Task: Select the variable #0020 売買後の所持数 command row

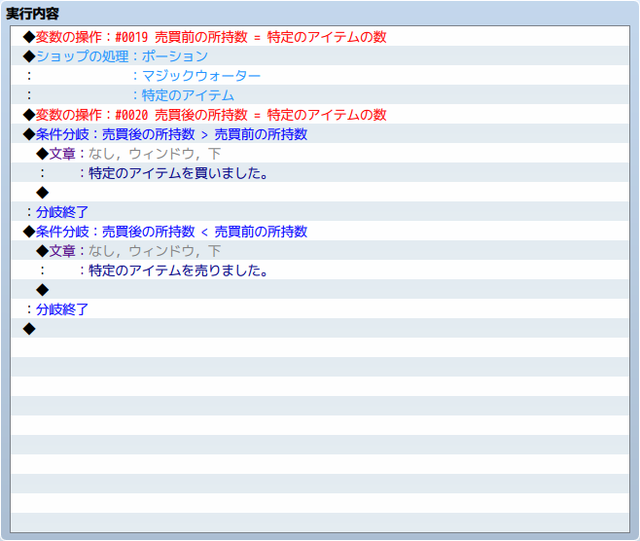Action: click(320, 115)
